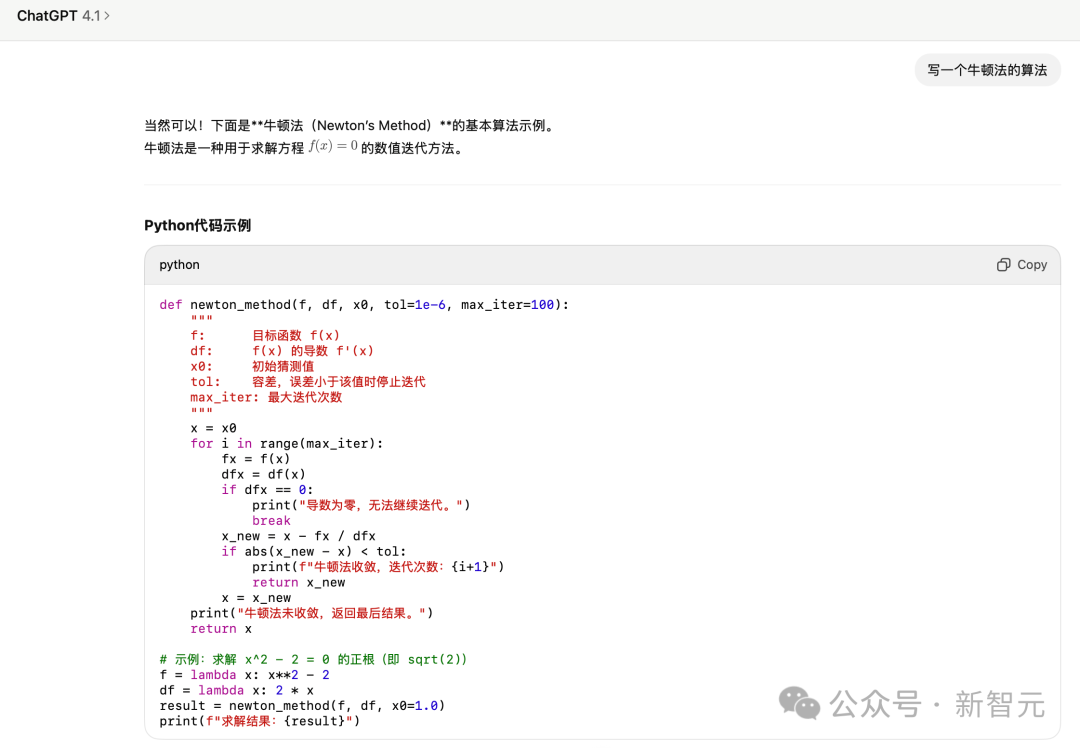Click the inline f(x)=0 math formula
The image size is (1080, 748).
coord(332,147)
